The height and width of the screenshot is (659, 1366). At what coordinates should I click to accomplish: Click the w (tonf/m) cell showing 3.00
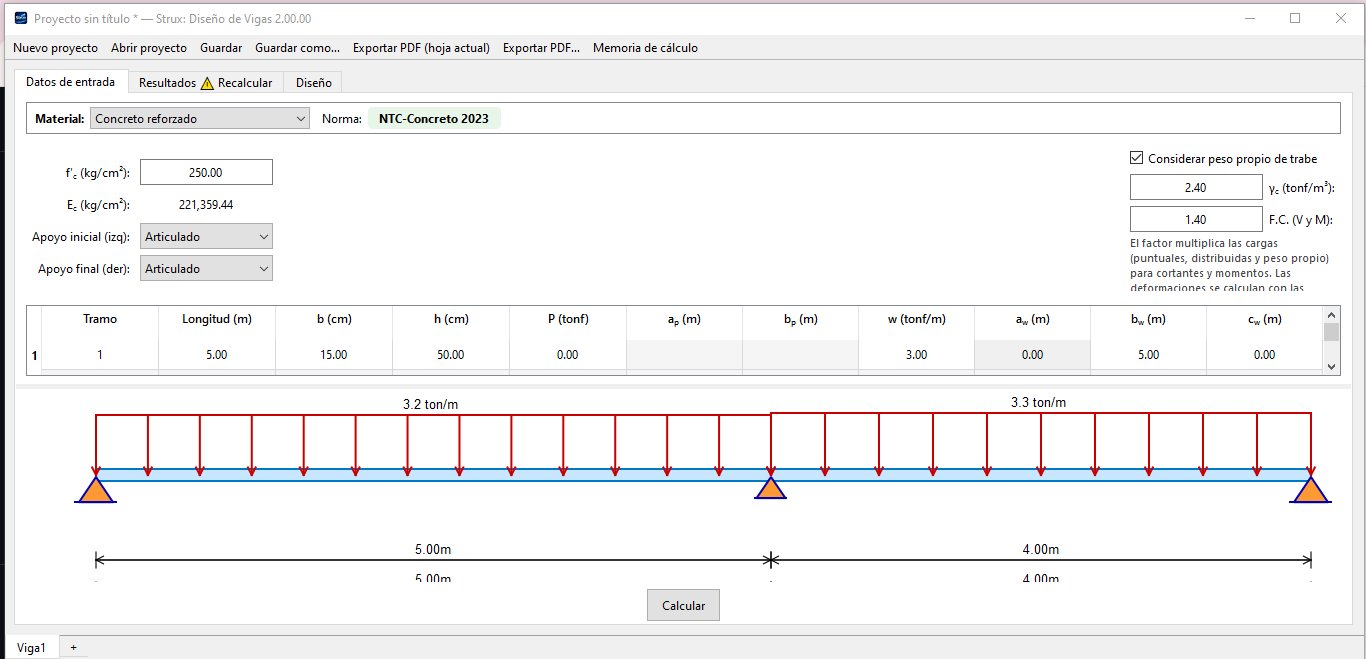pos(916,355)
